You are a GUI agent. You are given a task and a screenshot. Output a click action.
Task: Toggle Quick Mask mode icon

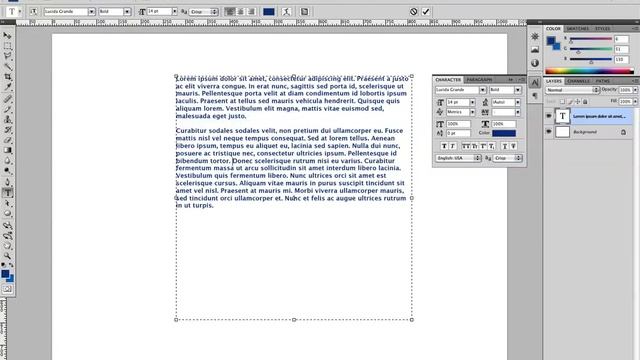(x=7, y=289)
